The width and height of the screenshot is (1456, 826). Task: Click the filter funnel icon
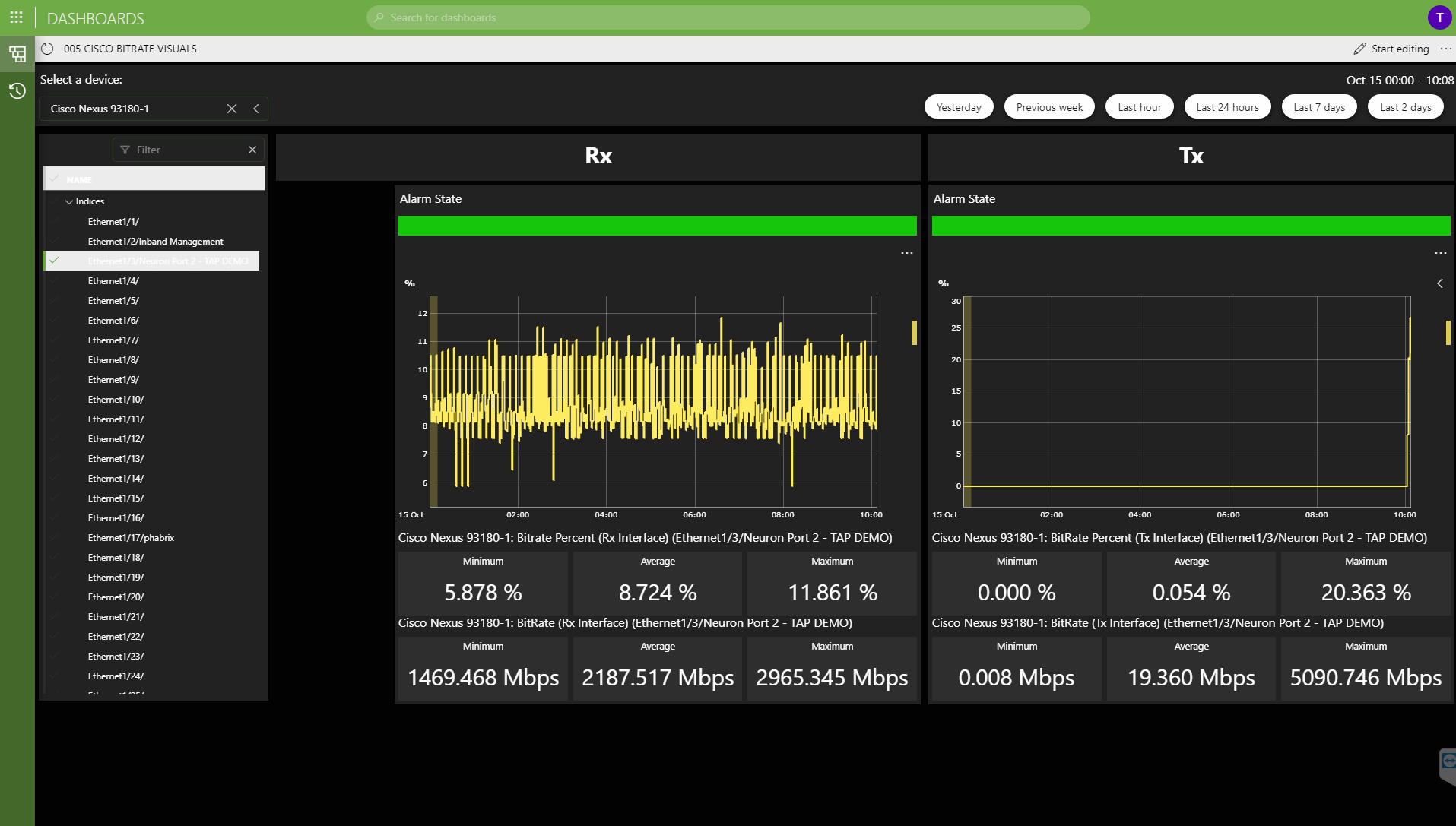pos(125,150)
